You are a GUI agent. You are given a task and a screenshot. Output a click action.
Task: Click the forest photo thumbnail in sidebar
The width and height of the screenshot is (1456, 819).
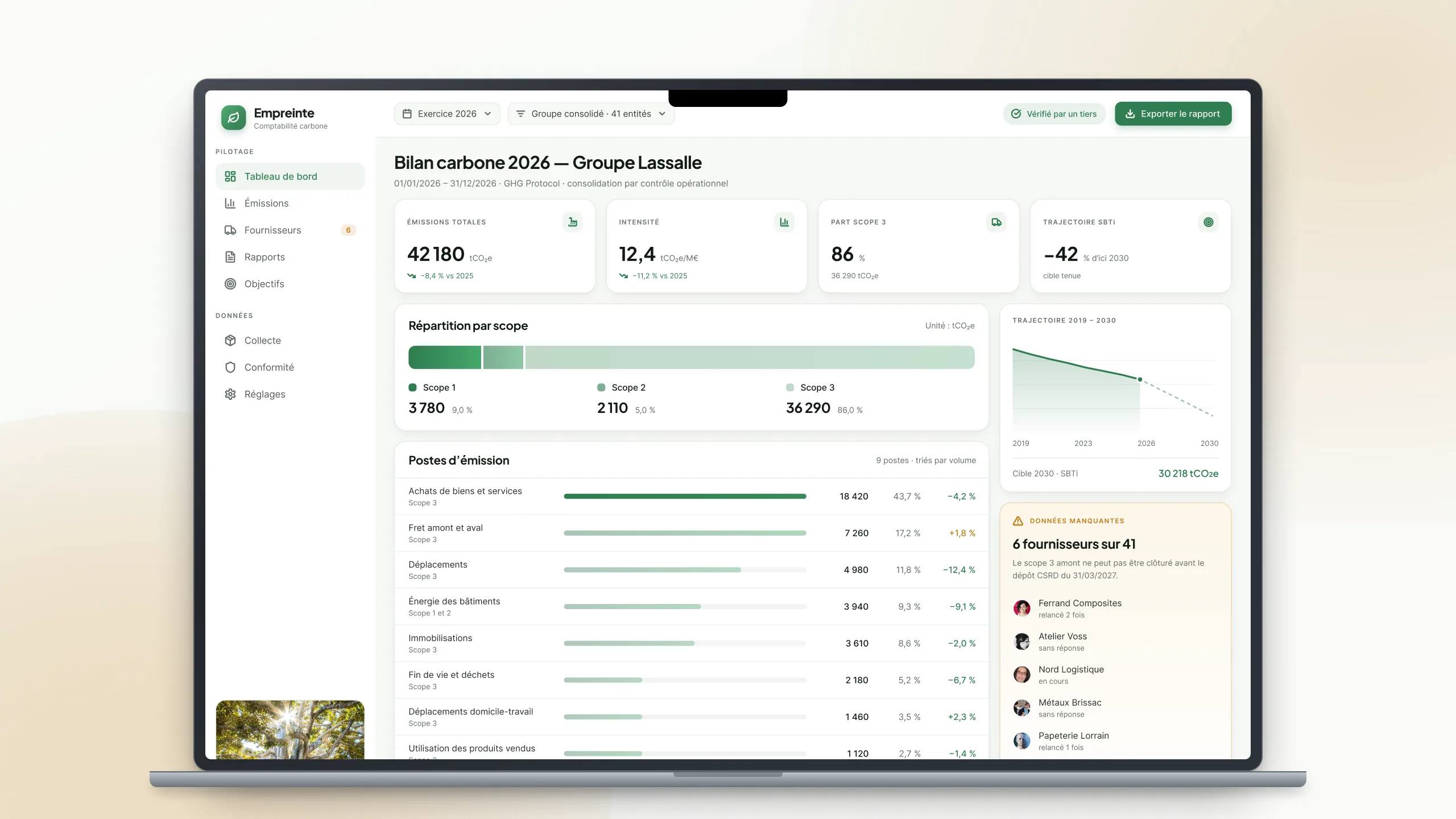(290, 730)
